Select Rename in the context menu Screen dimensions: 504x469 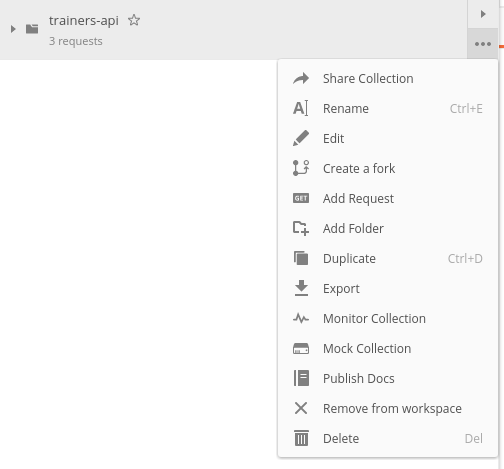388,109
